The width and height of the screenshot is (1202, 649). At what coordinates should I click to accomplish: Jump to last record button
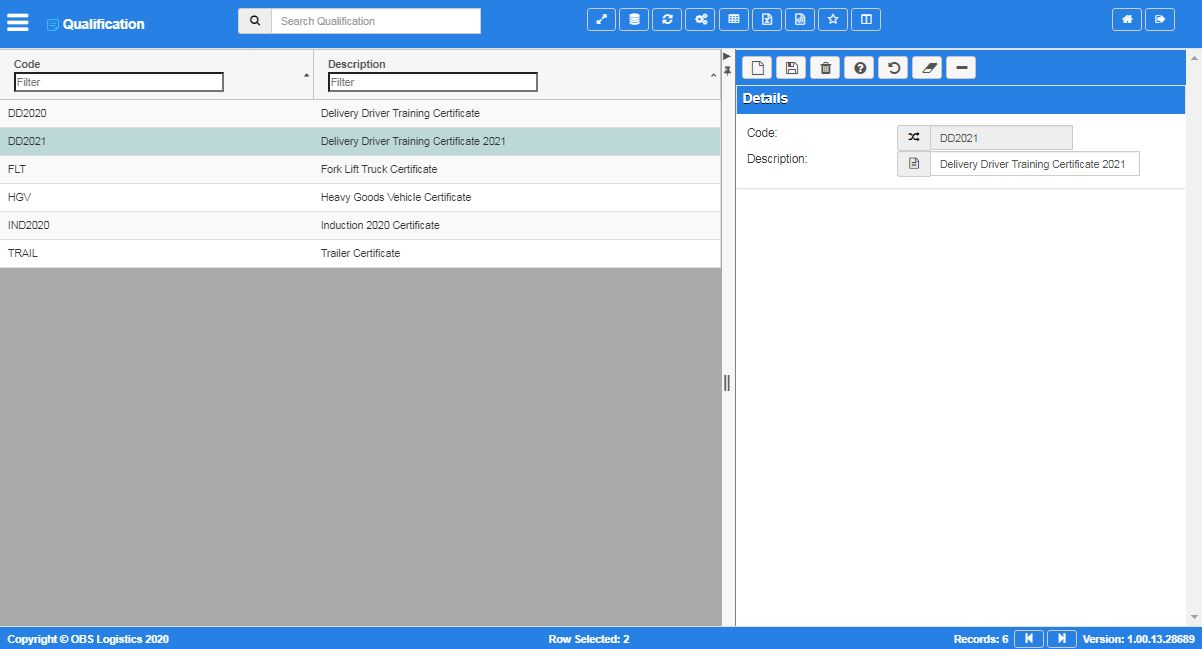tap(1062, 638)
